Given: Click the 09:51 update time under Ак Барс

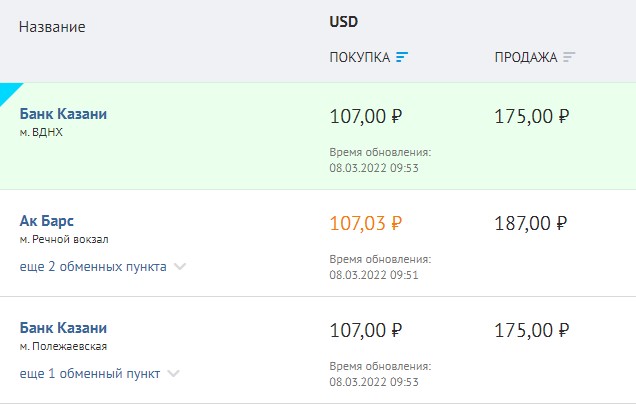Looking at the screenshot, I should coord(404,275).
